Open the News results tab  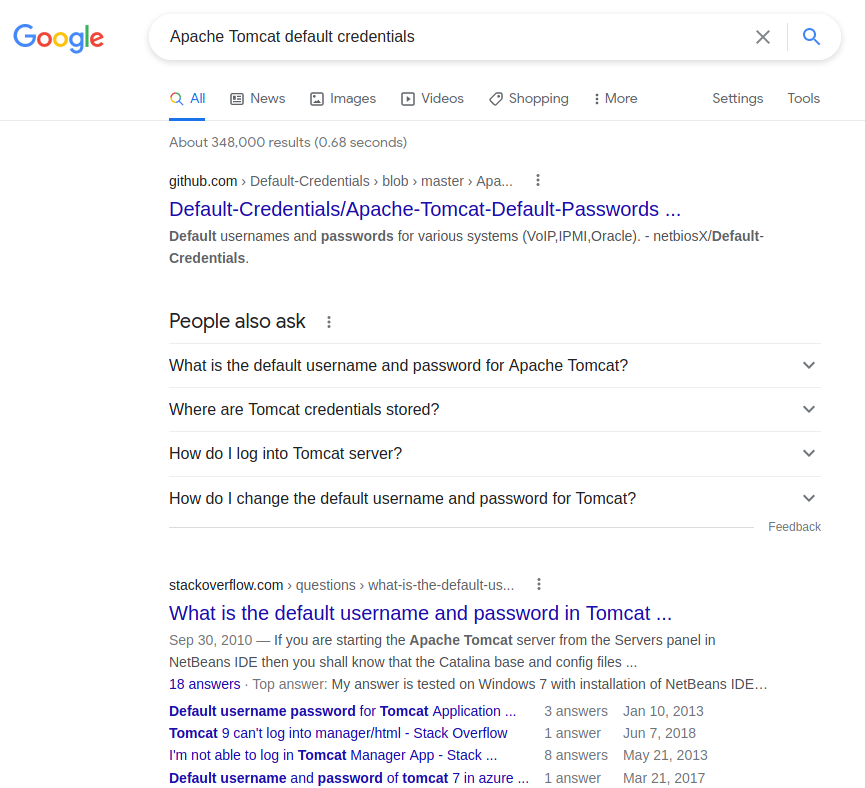[x=257, y=98]
